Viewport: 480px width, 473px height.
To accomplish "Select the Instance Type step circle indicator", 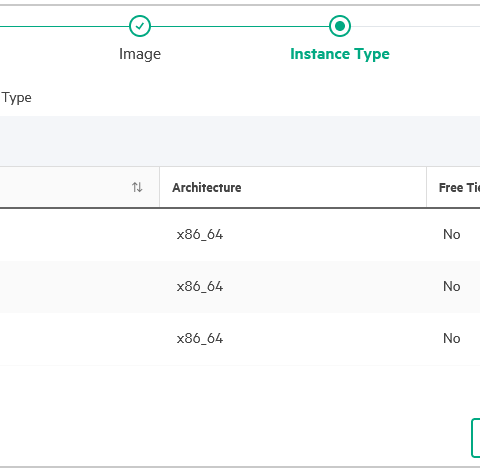I will tap(340, 26).
